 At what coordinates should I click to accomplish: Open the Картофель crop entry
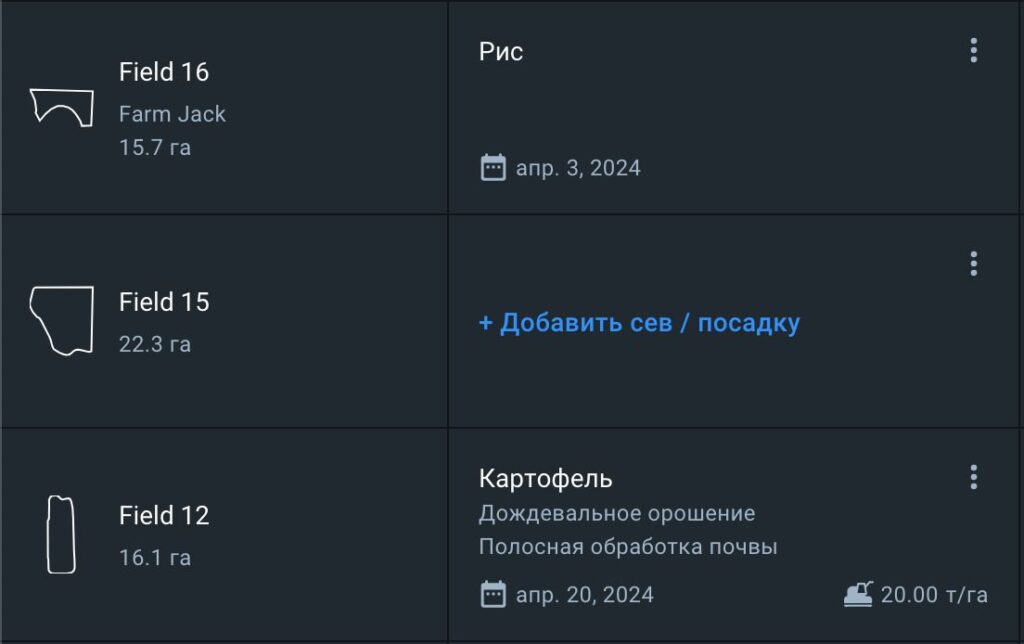pos(545,479)
